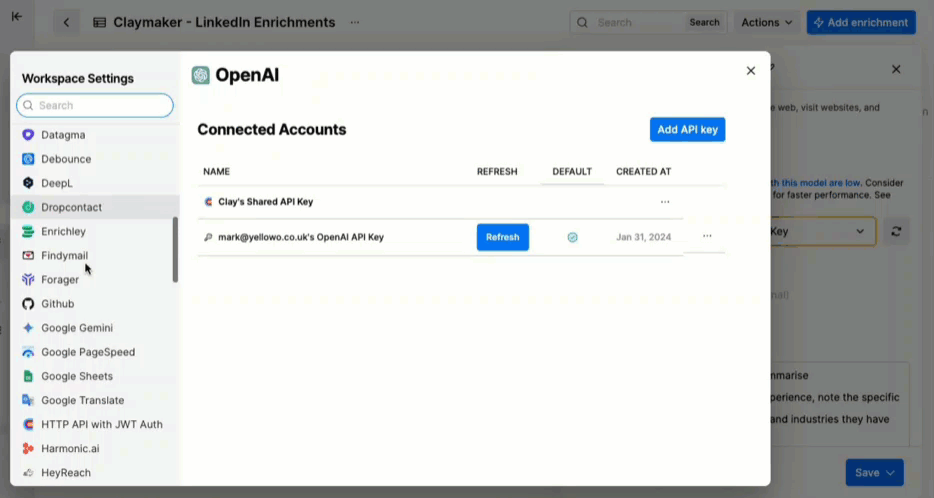Click the NAME column header

[x=216, y=172]
